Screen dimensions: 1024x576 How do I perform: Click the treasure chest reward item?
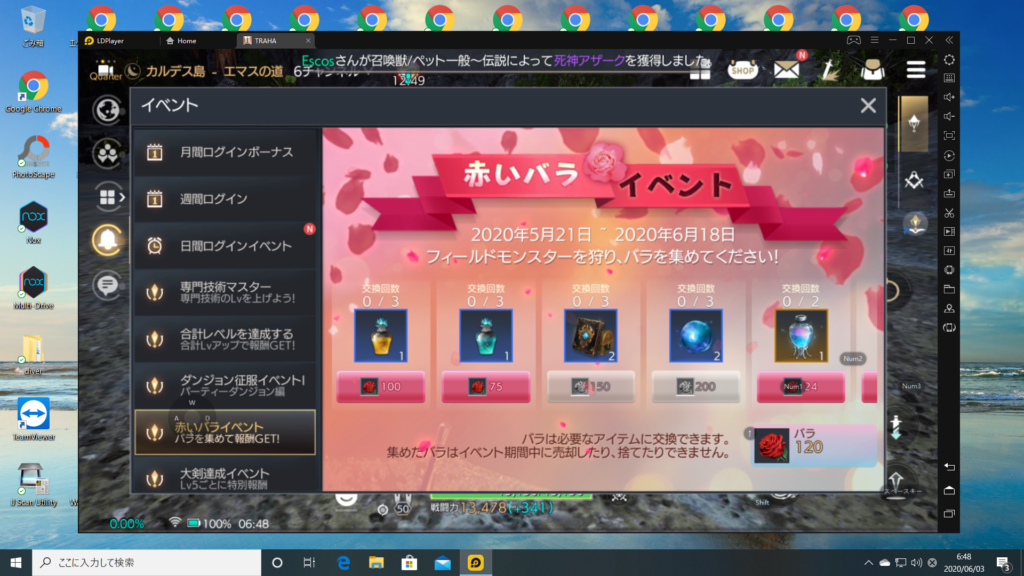[590, 335]
